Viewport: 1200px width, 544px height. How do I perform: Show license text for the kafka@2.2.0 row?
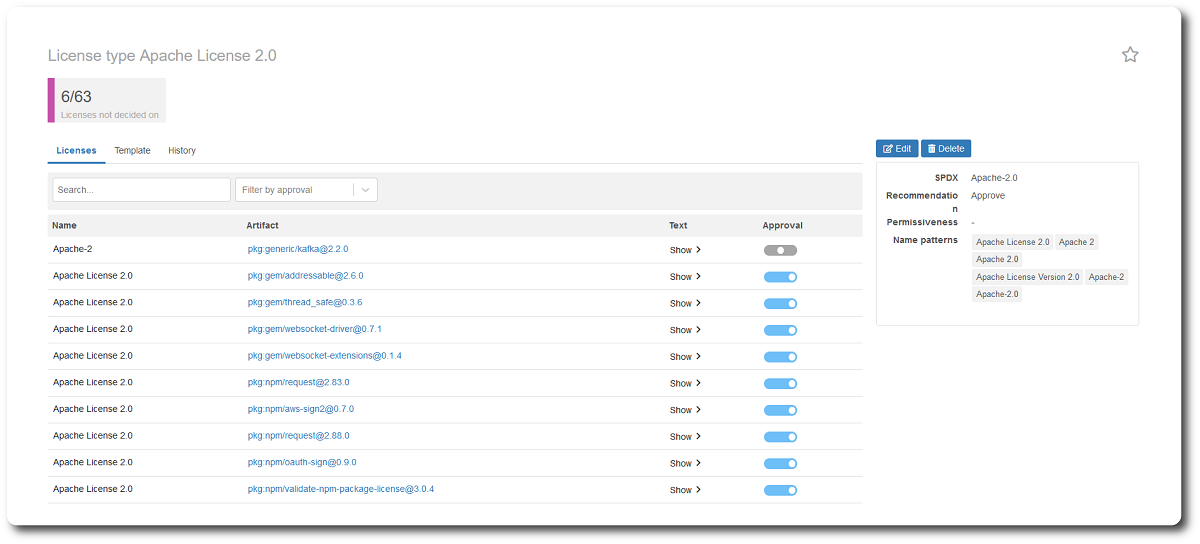click(x=685, y=250)
